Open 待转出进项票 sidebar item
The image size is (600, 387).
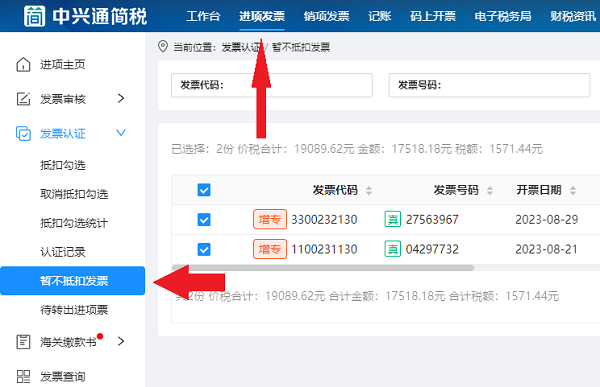point(74,309)
